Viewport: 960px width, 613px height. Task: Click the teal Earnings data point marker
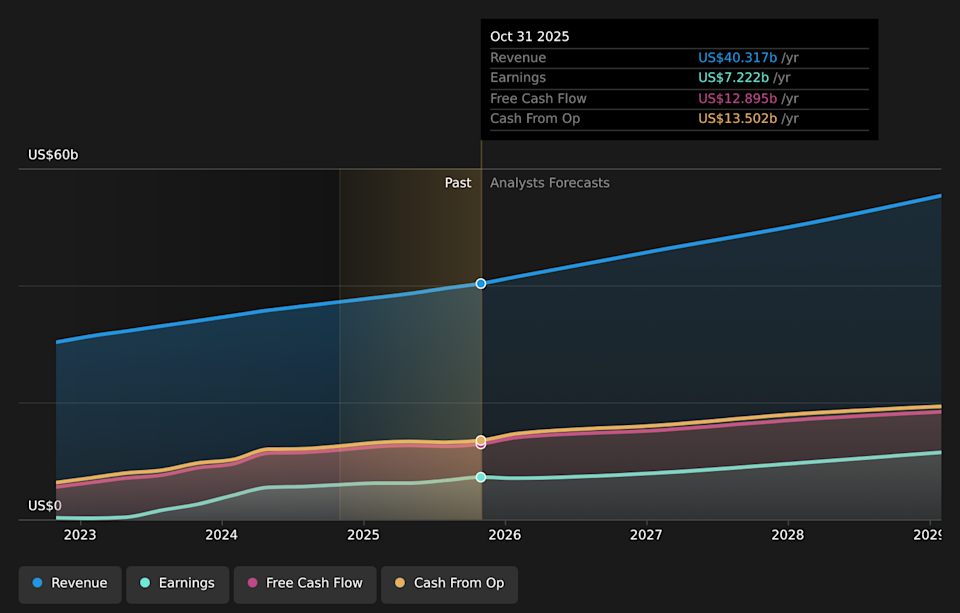click(x=481, y=477)
